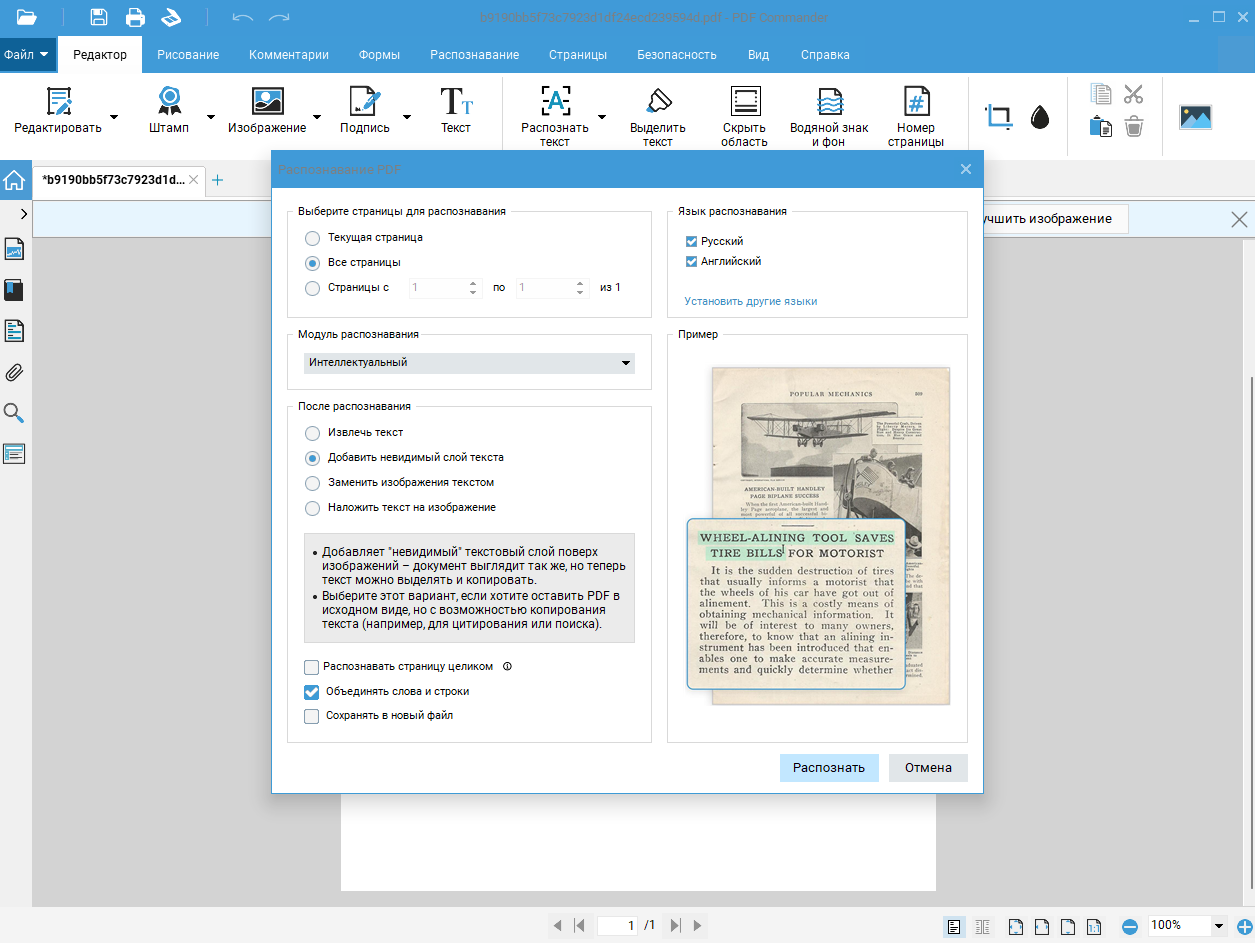
Task: Open Водяной знак и фон tool
Action: [x=829, y=117]
